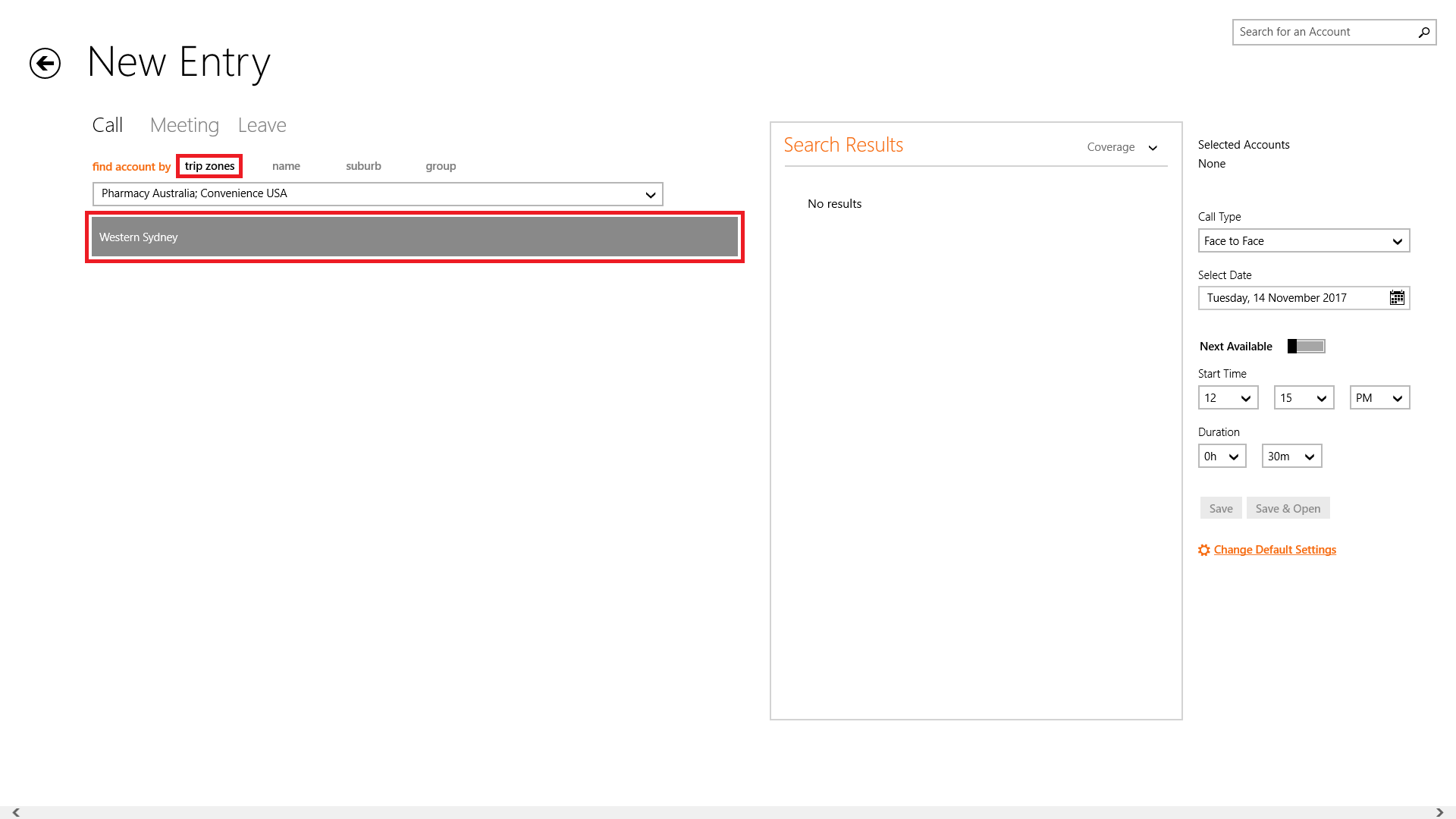The width and height of the screenshot is (1456, 819).
Task: Click the search magnifier icon
Action: (1423, 32)
